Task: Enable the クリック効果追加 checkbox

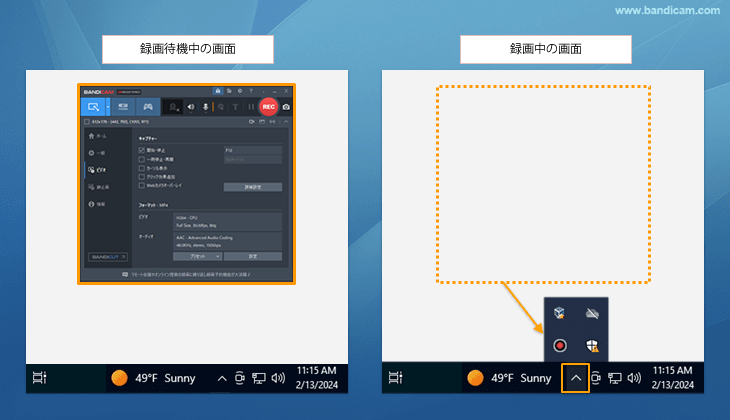Action: point(141,176)
